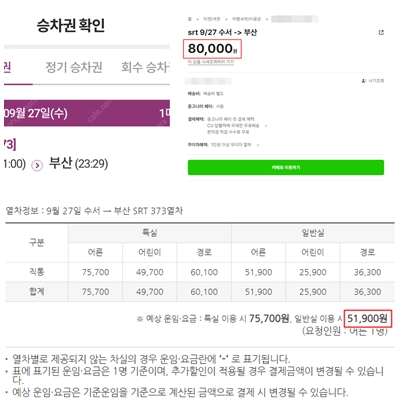Switch to the 정기 승차권 tab

[74, 67]
